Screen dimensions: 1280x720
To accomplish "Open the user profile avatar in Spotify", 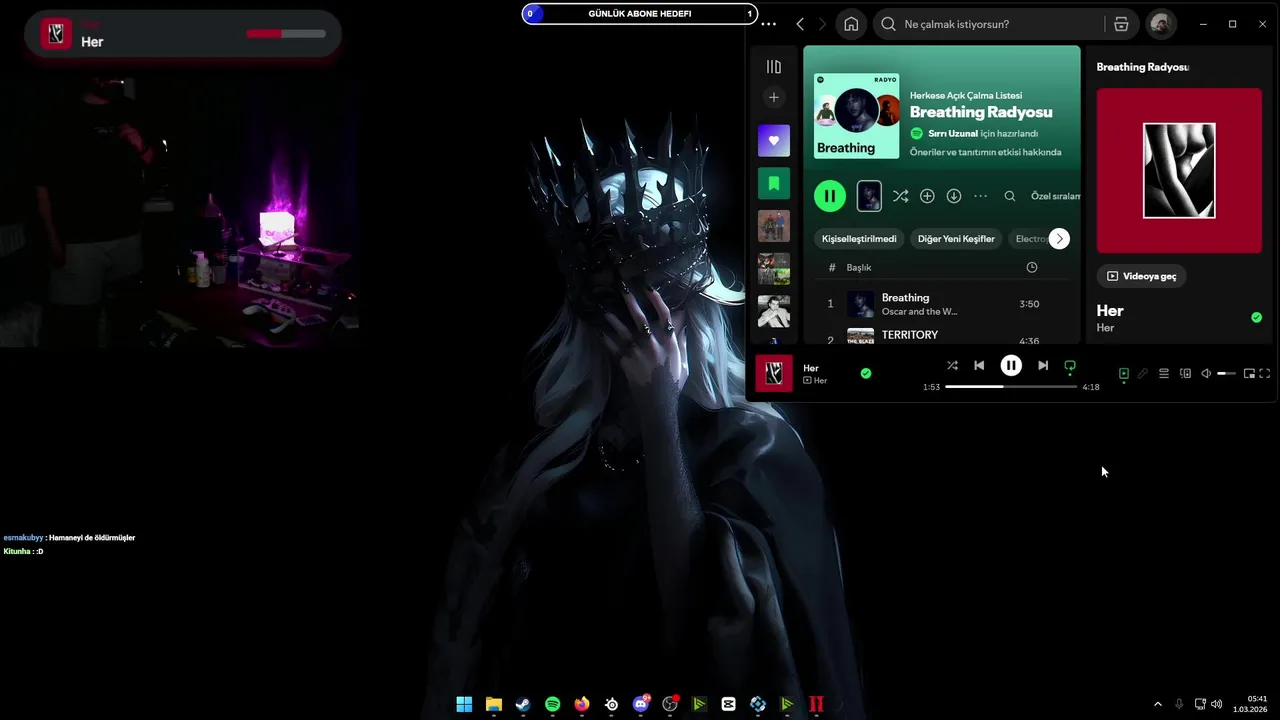I will [1161, 24].
